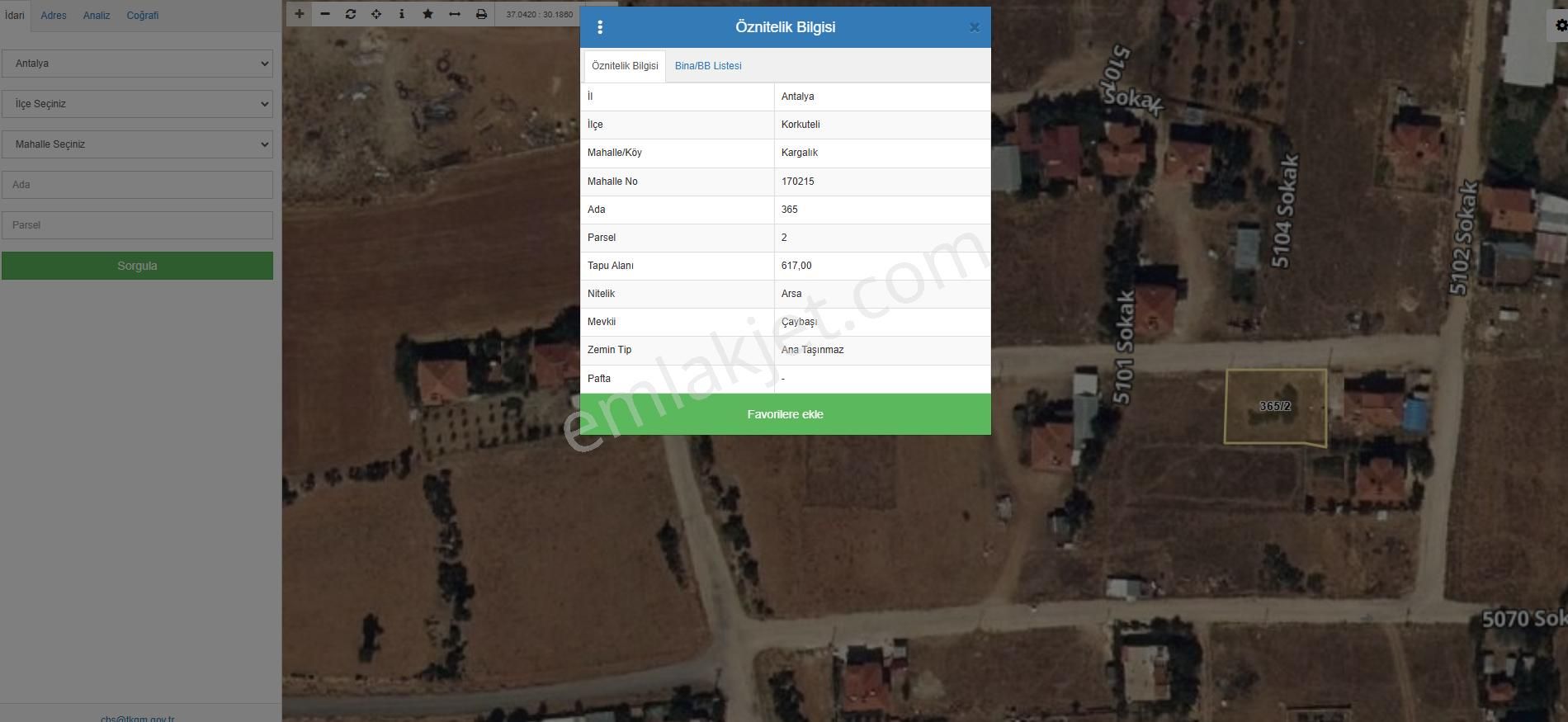Zoom out with the minus icon
Viewport: 1568px width, 722px height.
click(x=325, y=14)
